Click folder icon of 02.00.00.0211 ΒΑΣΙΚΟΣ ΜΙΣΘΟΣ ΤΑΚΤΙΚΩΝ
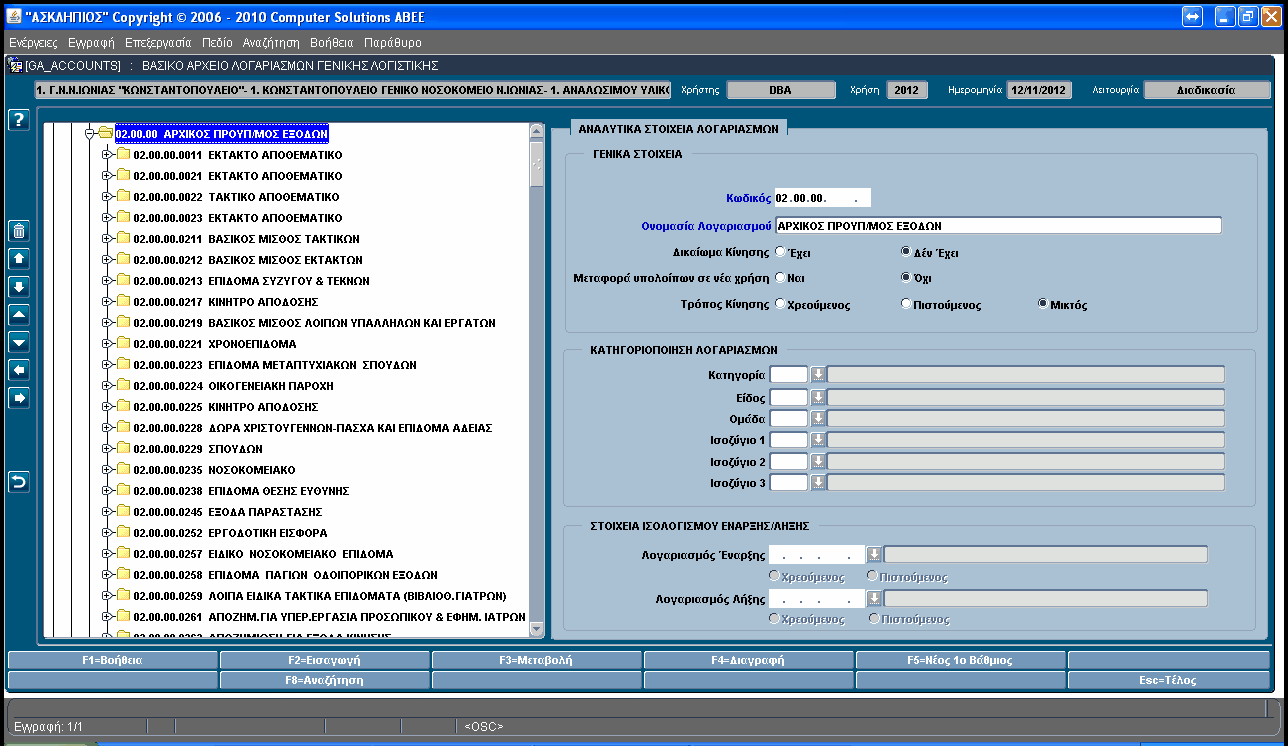The height and width of the screenshot is (746, 1288). click(124, 239)
